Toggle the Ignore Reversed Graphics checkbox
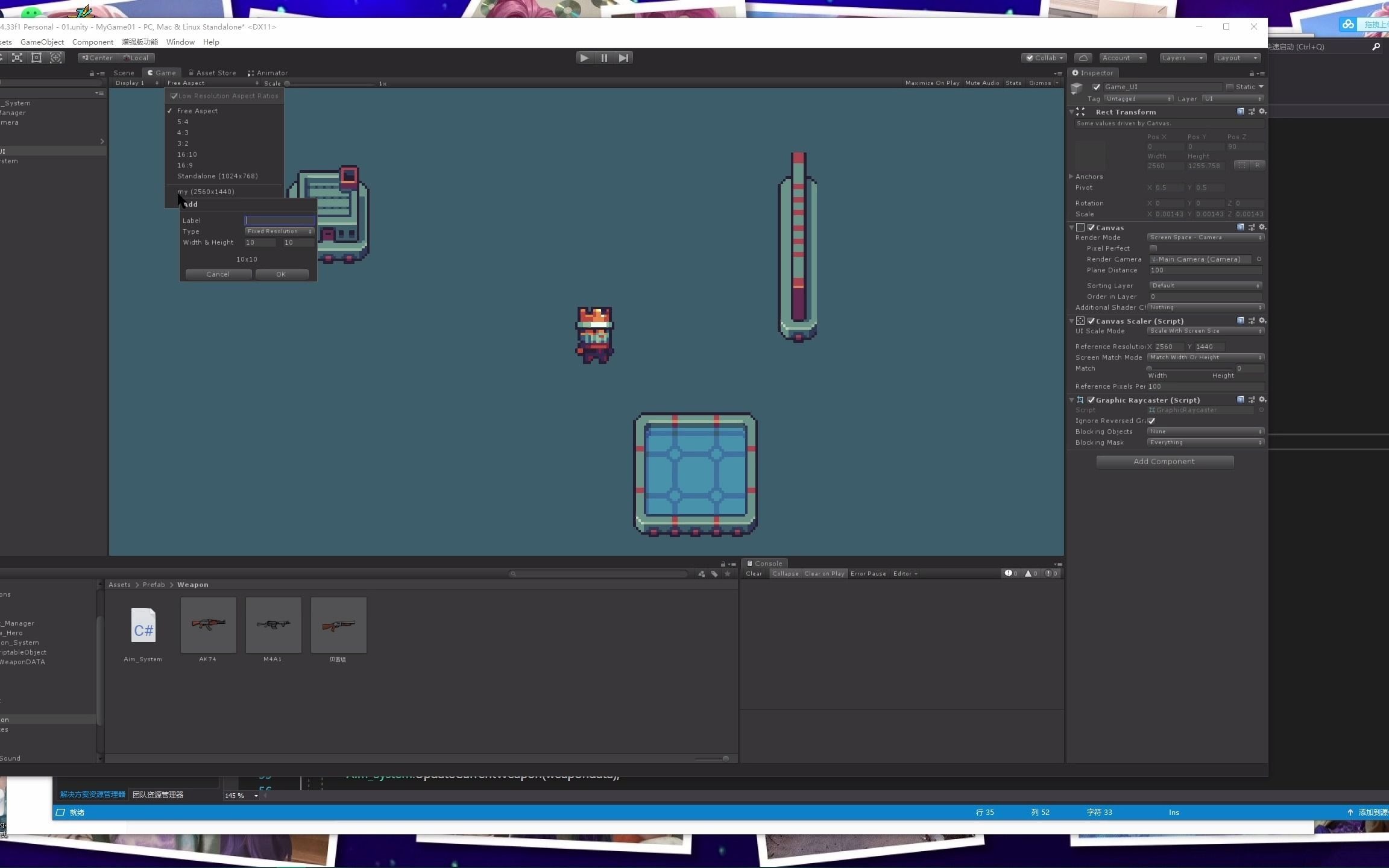The width and height of the screenshot is (1389, 868). point(1150,421)
